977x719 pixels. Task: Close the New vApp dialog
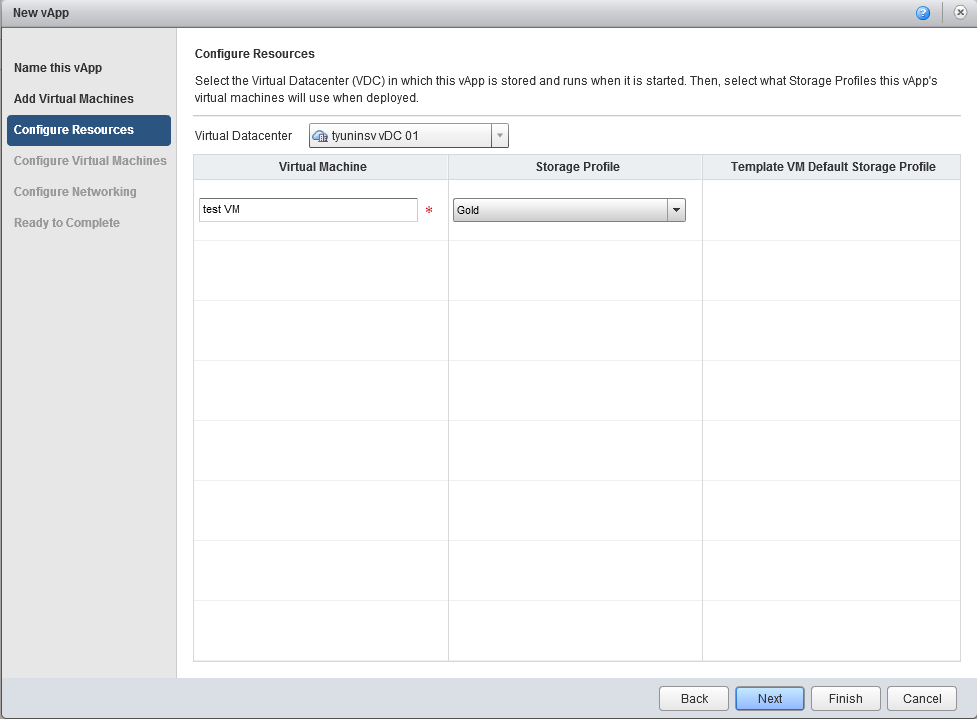960,13
